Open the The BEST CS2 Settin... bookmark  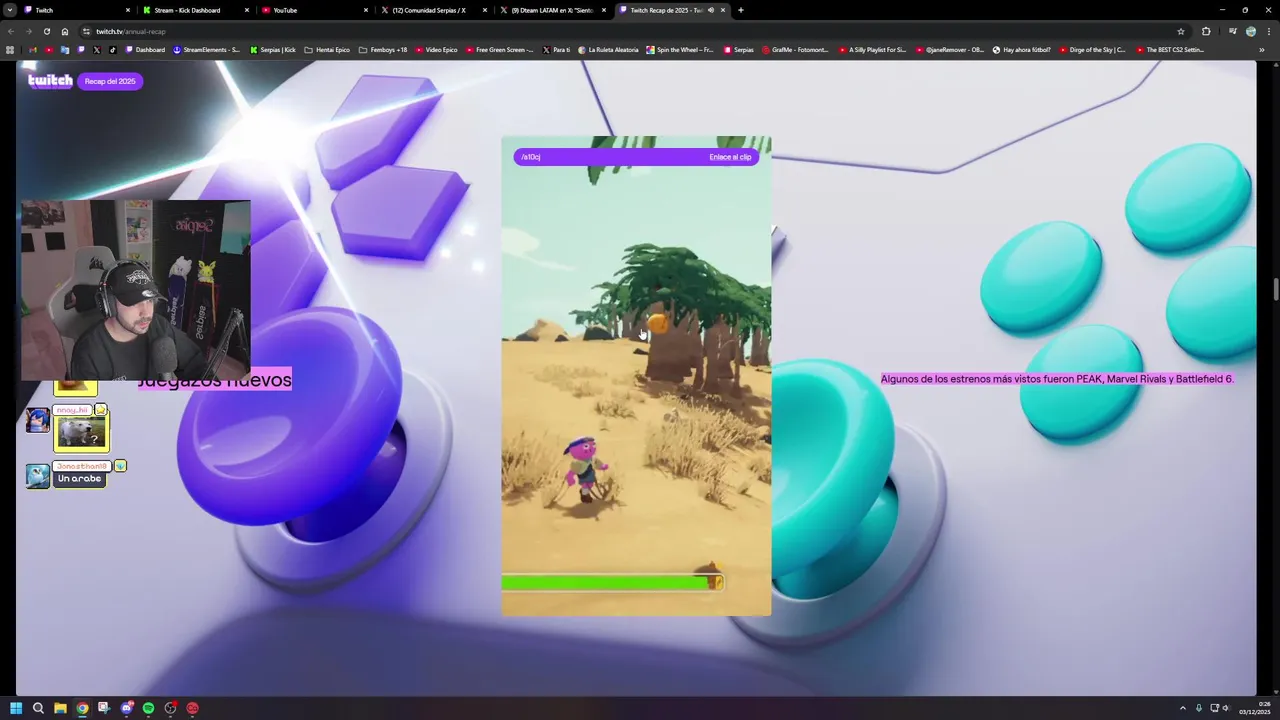(1169, 50)
